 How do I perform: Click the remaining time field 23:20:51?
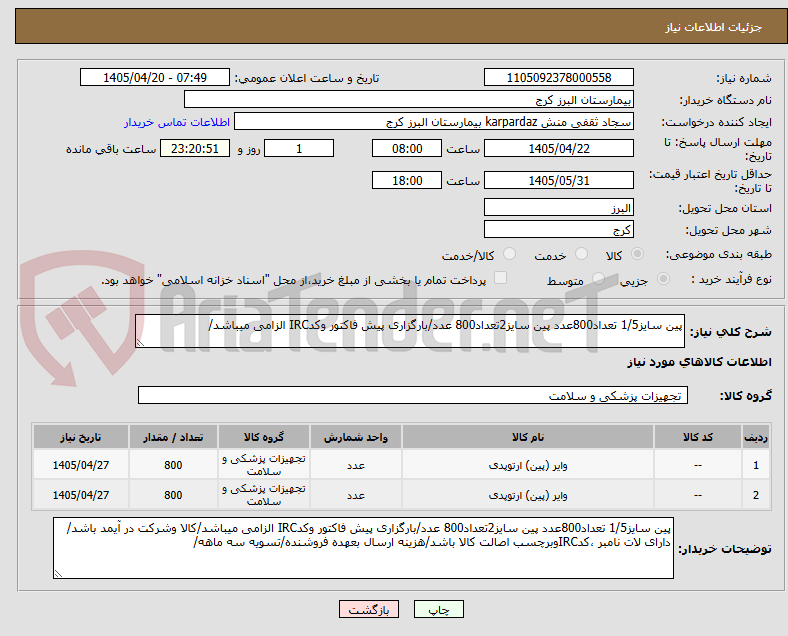tap(194, 149)
